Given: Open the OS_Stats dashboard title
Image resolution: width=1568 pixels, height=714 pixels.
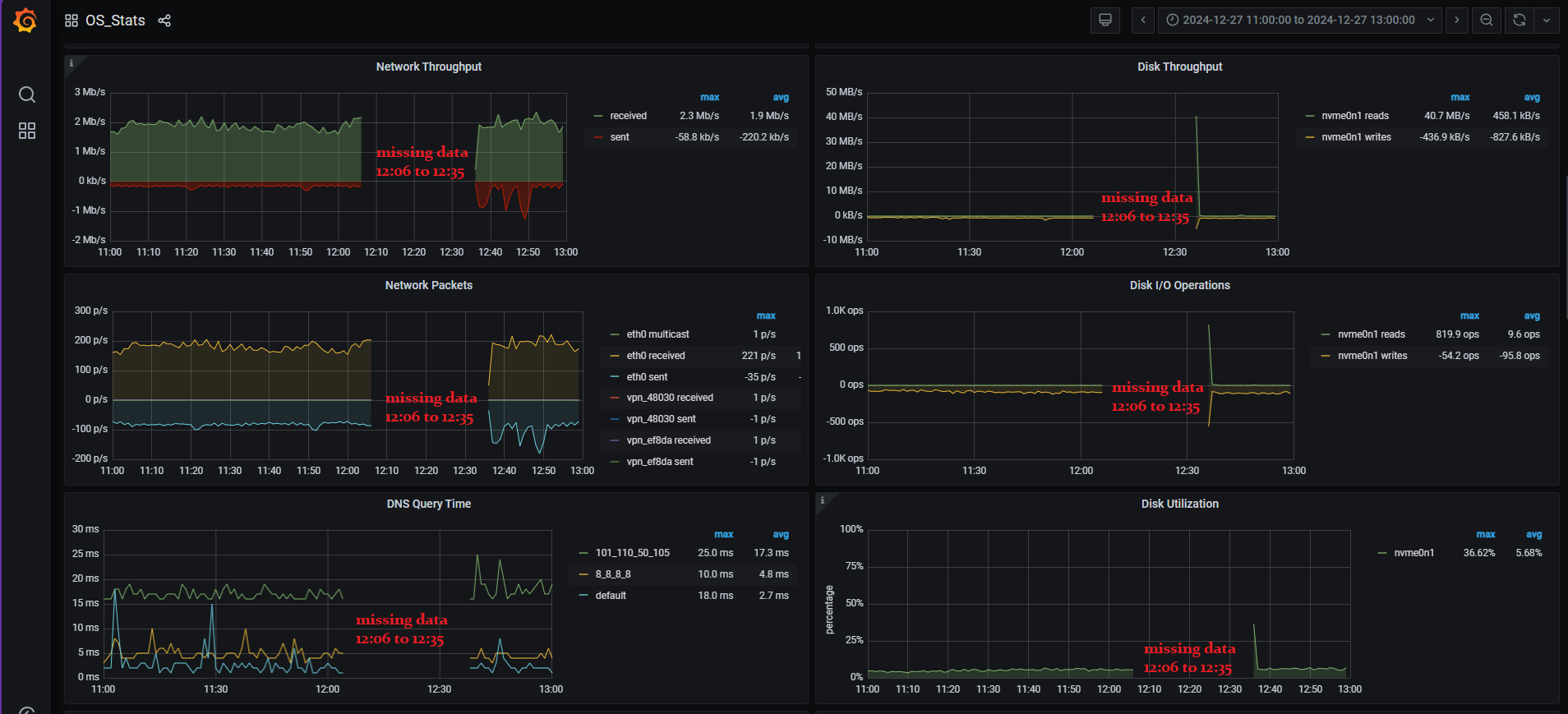Looking at the screenshot, I should pyautogui.click(x=115, y=21).
